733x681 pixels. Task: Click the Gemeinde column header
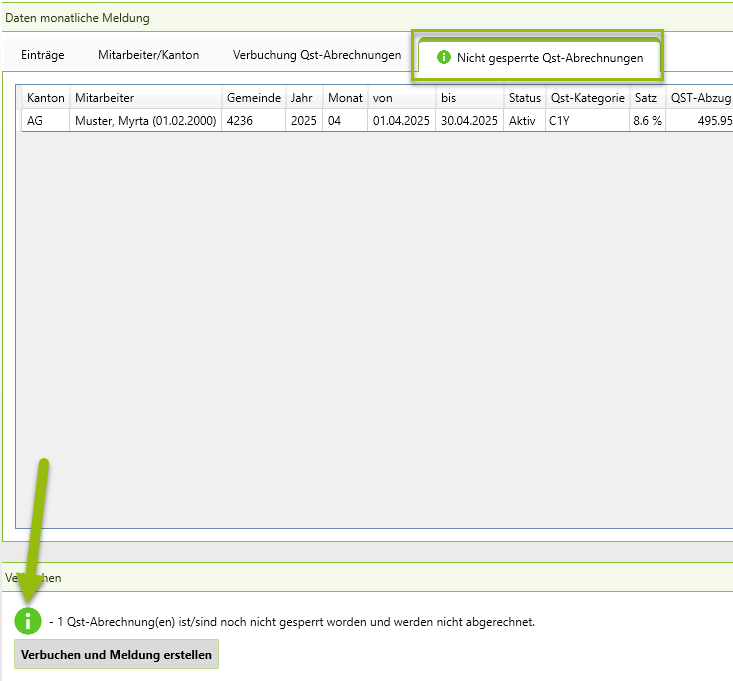[x=253, y=98]
